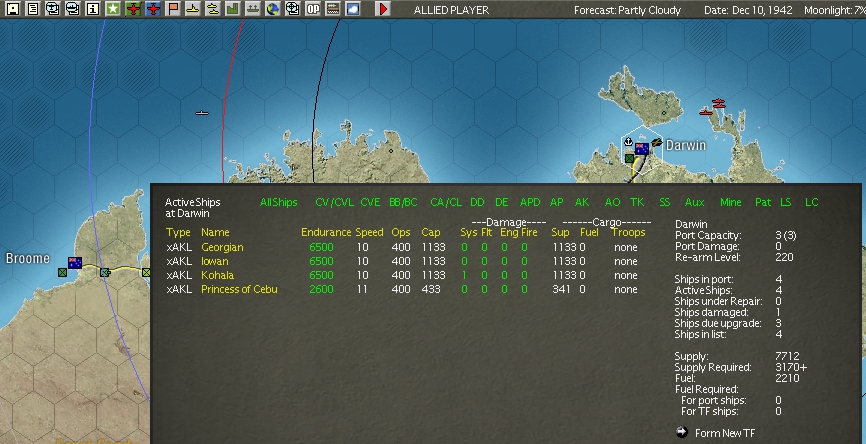The height and width of the screenshot is (444, 866).
Task: Click the arrow icon next to Form New TF
Action: click(x=682, y=432)
